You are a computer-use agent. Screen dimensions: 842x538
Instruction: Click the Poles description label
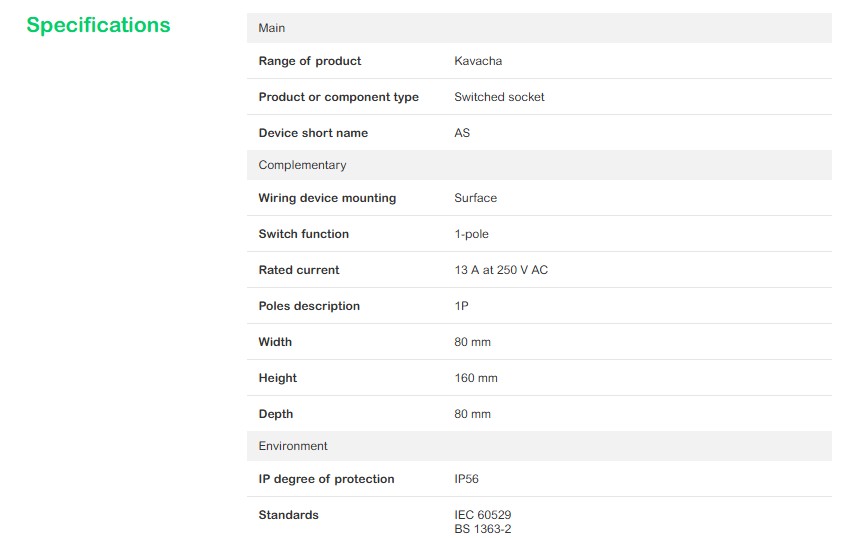click(x=309, y=306)
